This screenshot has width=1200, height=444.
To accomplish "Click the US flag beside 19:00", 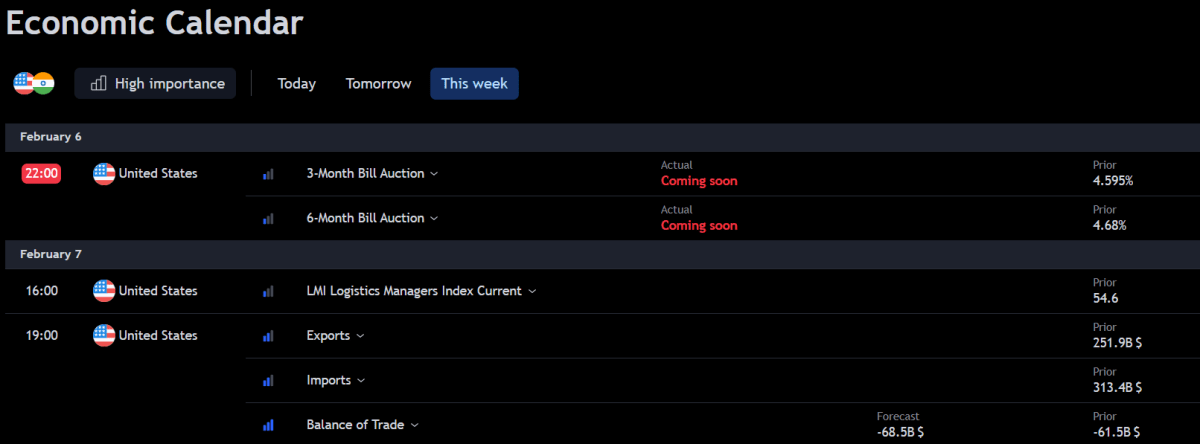I will (104, 335).
